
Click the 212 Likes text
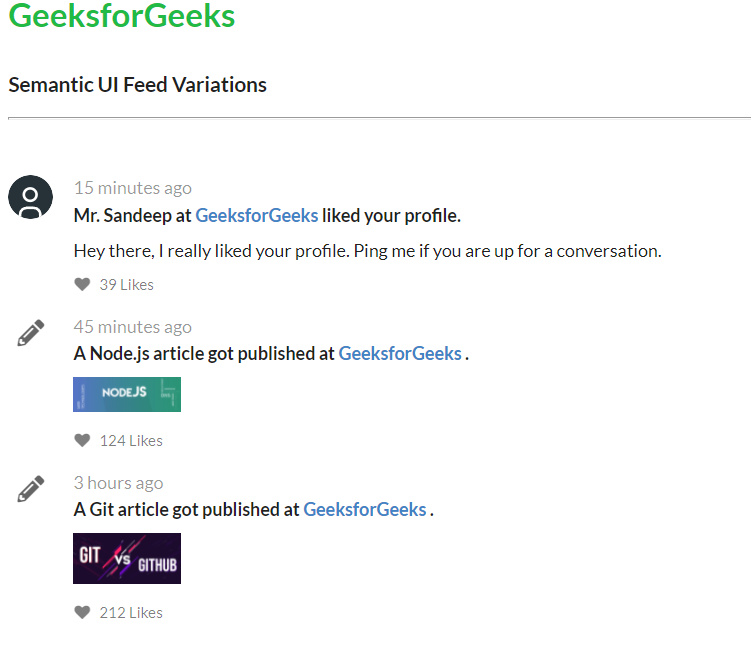(x=131, y=613)
